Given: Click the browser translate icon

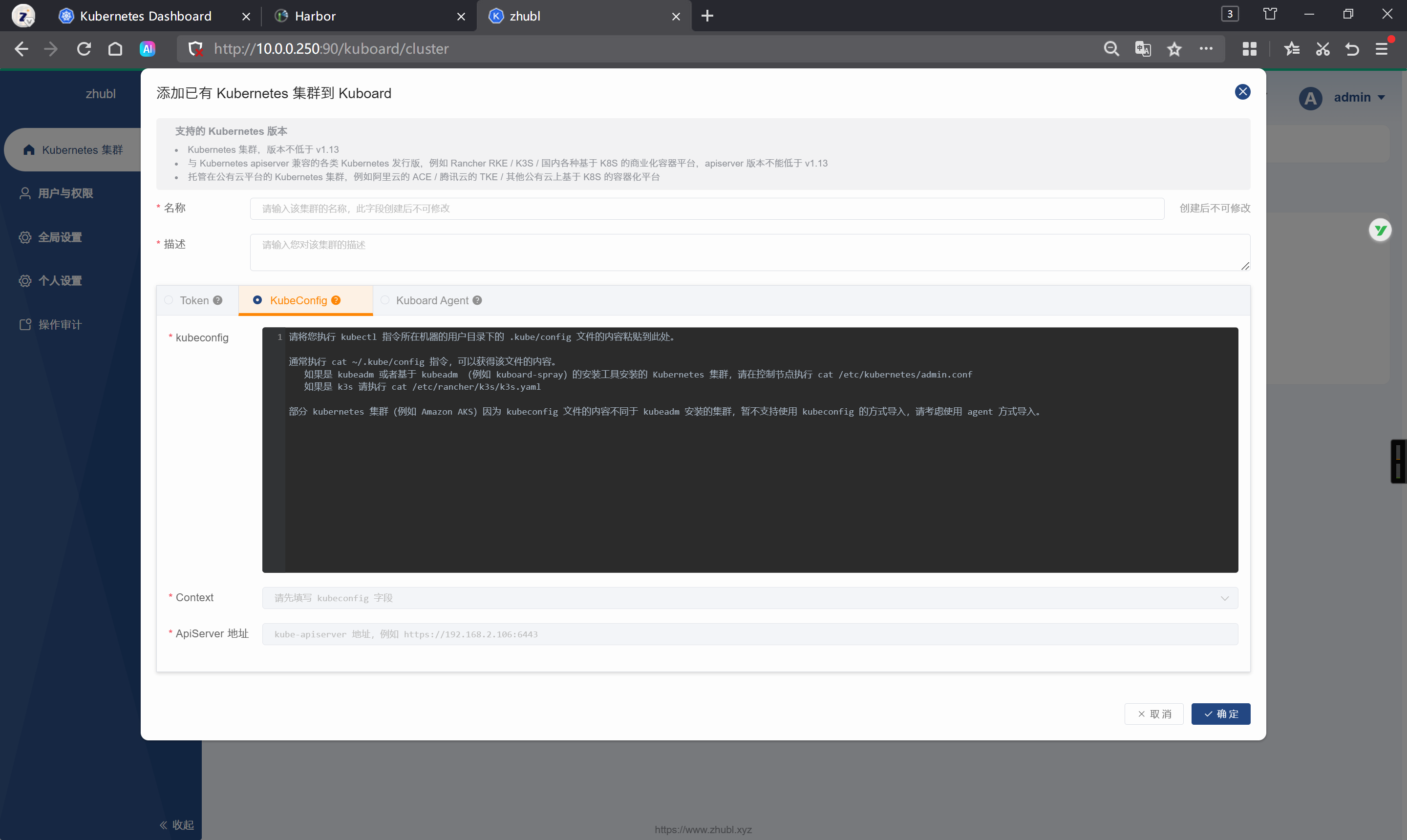Looking at the screenshot, I should (1143, 49).
